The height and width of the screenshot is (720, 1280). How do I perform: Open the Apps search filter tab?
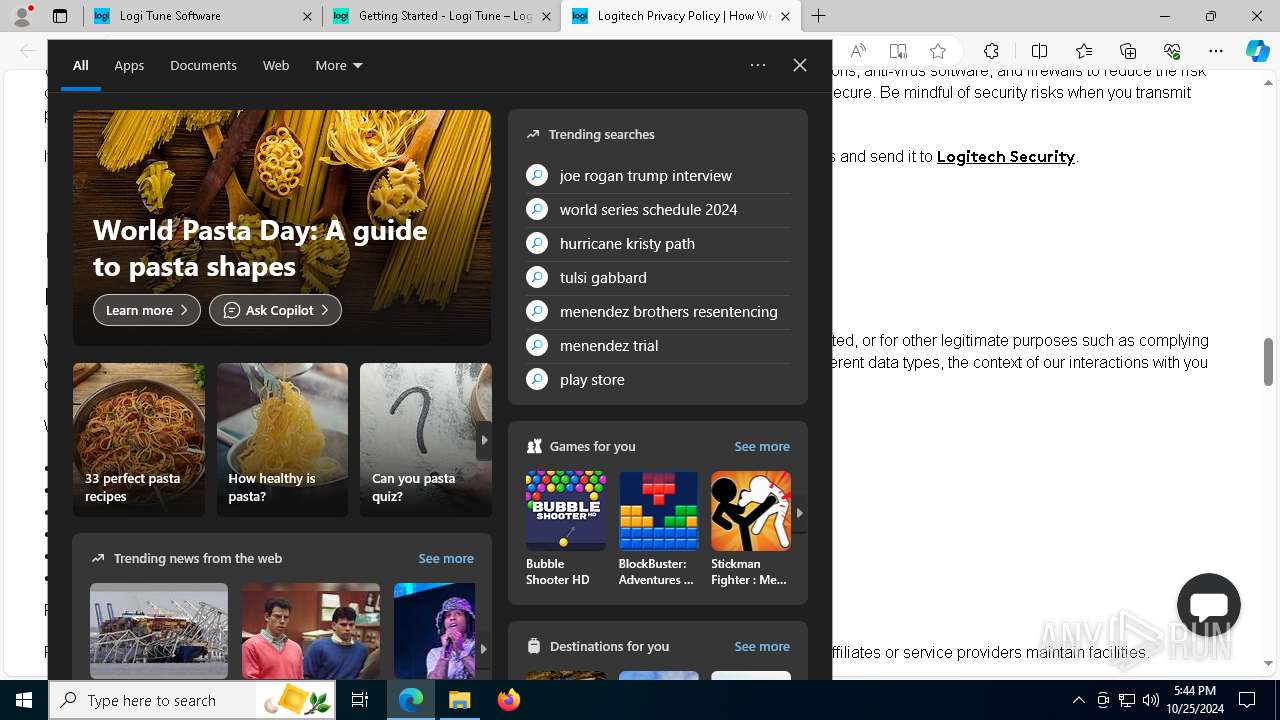pyautogui.click(x=129, y=65)
